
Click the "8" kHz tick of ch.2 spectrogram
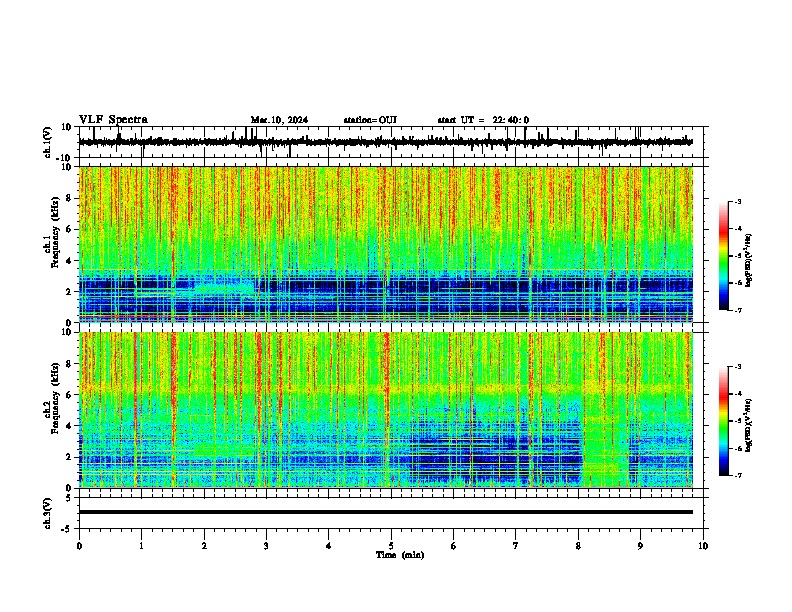click(69, 364)
